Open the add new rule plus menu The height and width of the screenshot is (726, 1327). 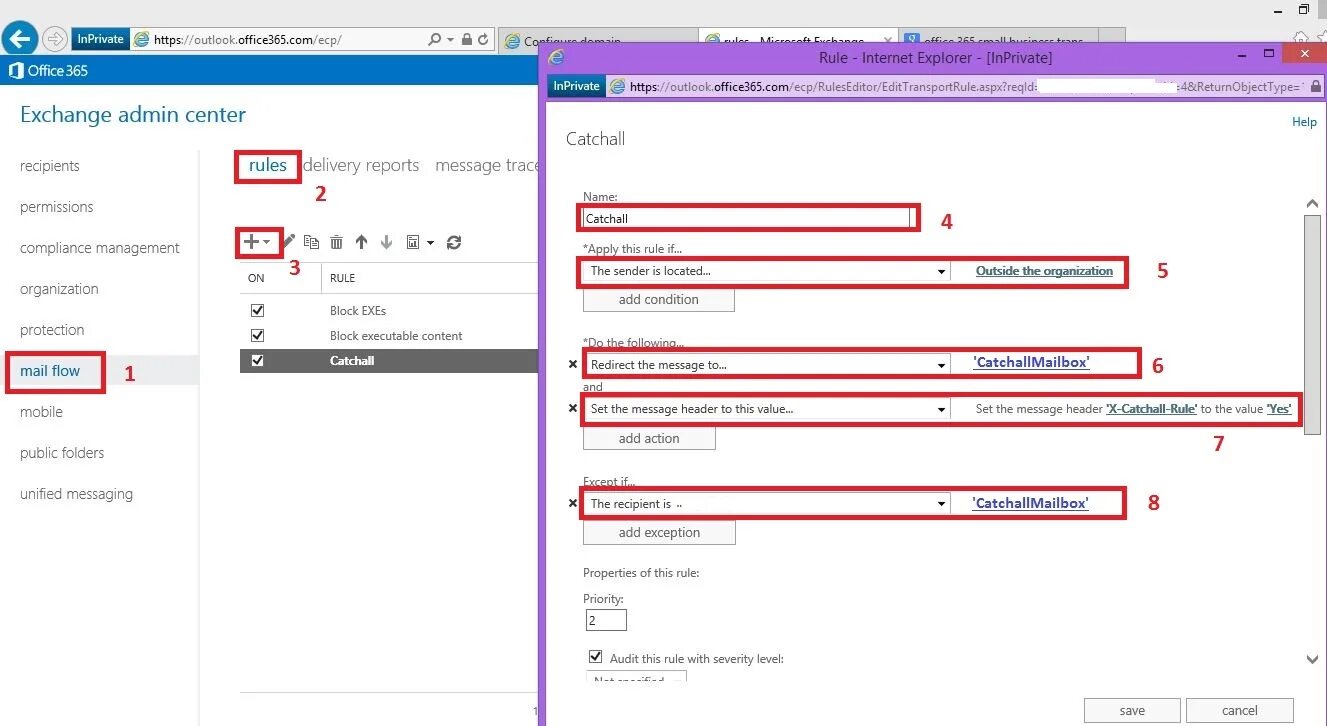257,242
